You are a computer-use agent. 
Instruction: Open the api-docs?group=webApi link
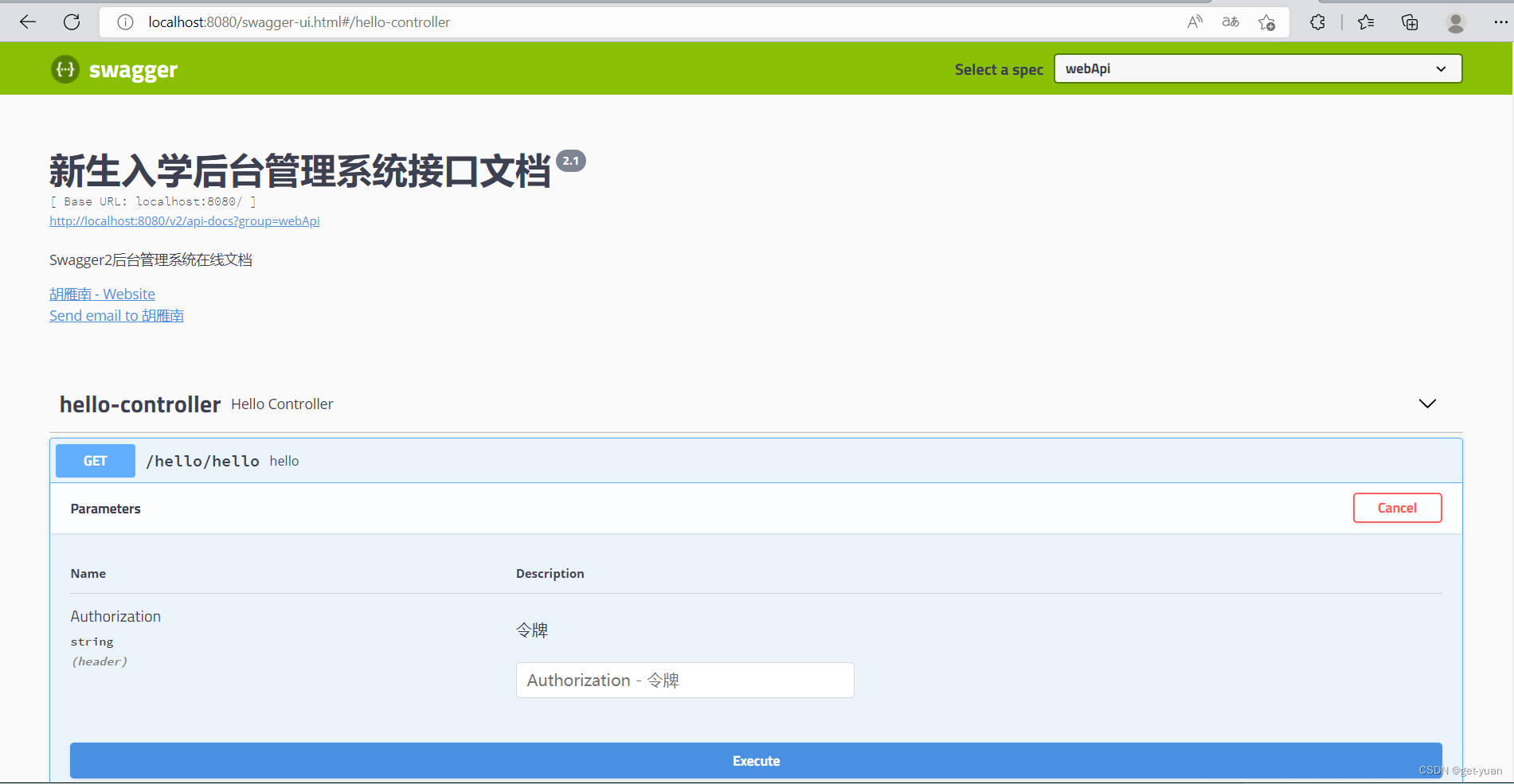pyautogui.click(x=185, y=221)
